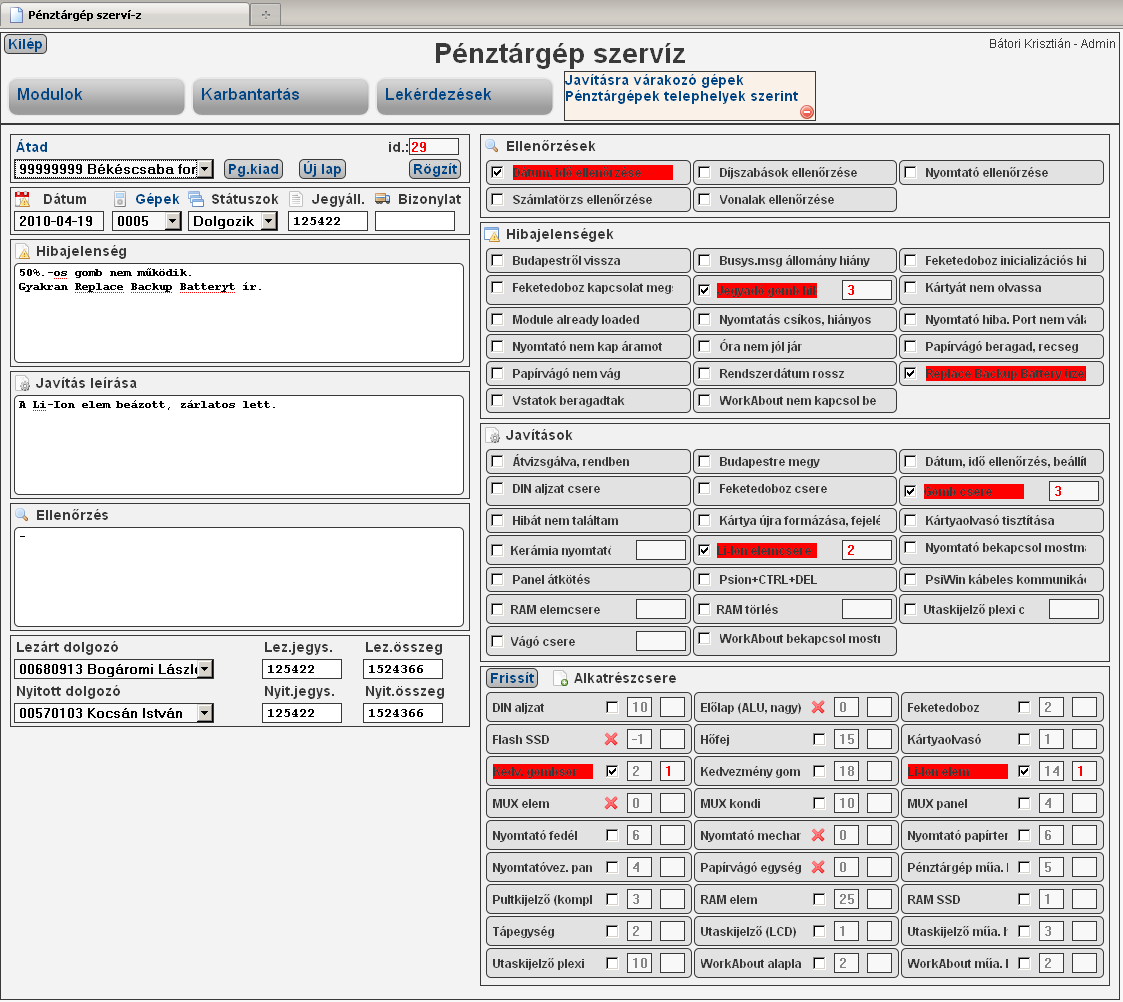1123x1002 pixels.
Task: Click Kerámia nyomtató quantity field
Action: pyautogui.click(x=661, y=550)
